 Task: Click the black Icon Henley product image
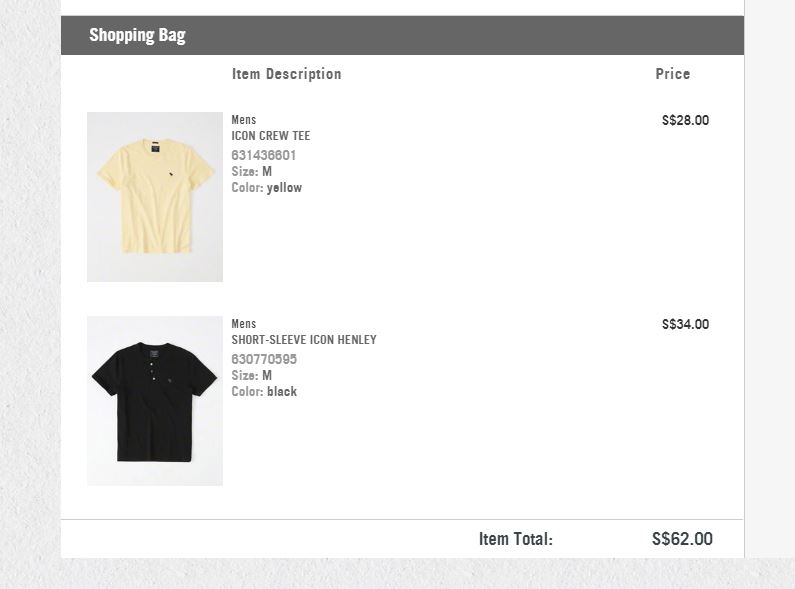point(155,401)
